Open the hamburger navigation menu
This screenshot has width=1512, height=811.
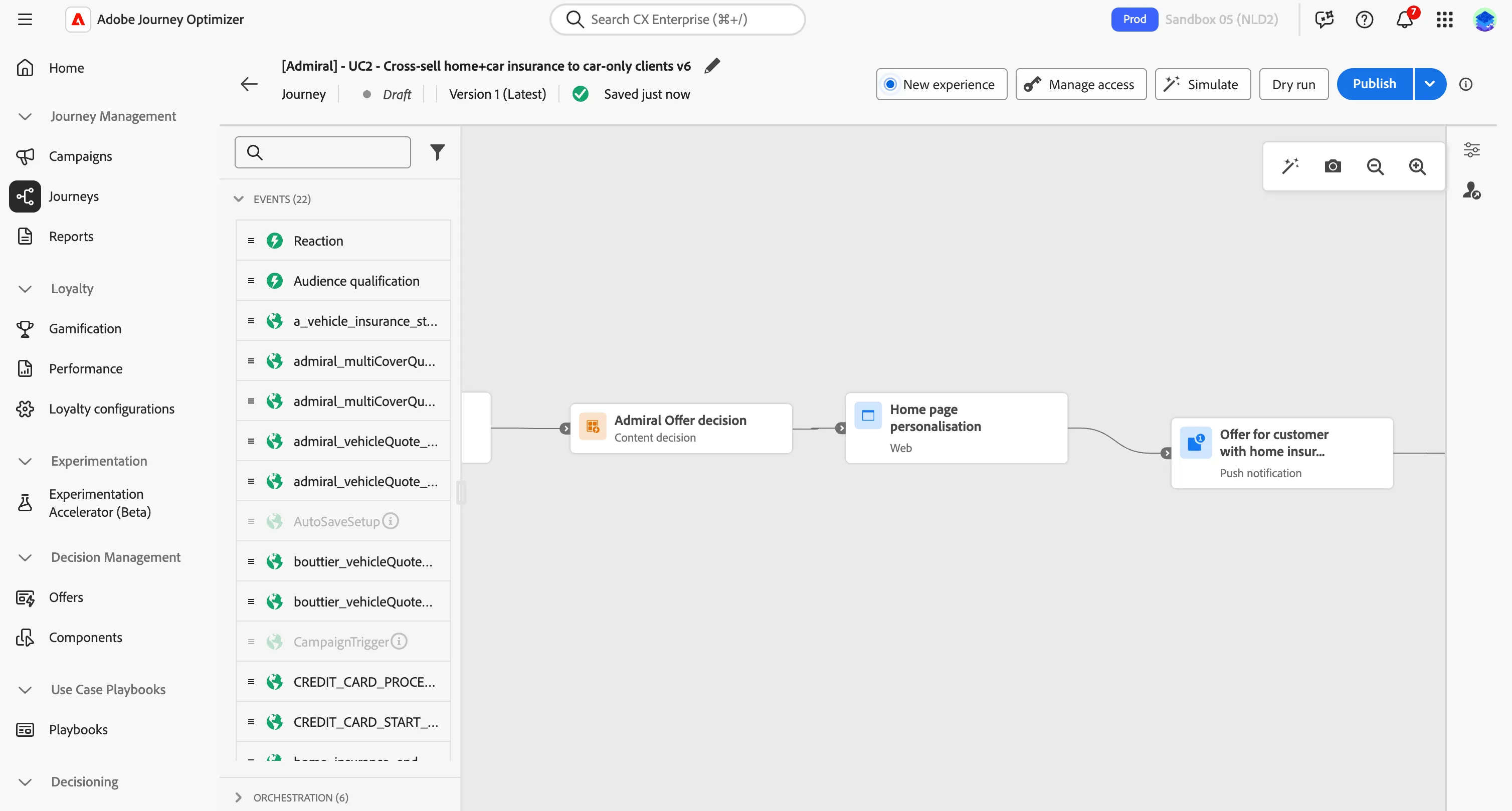(x=25, y=20)
